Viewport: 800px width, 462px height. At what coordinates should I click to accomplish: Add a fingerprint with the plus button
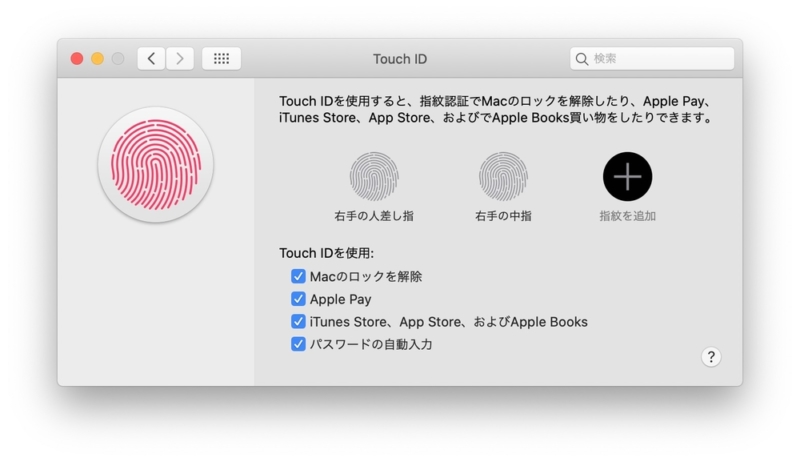628,176
